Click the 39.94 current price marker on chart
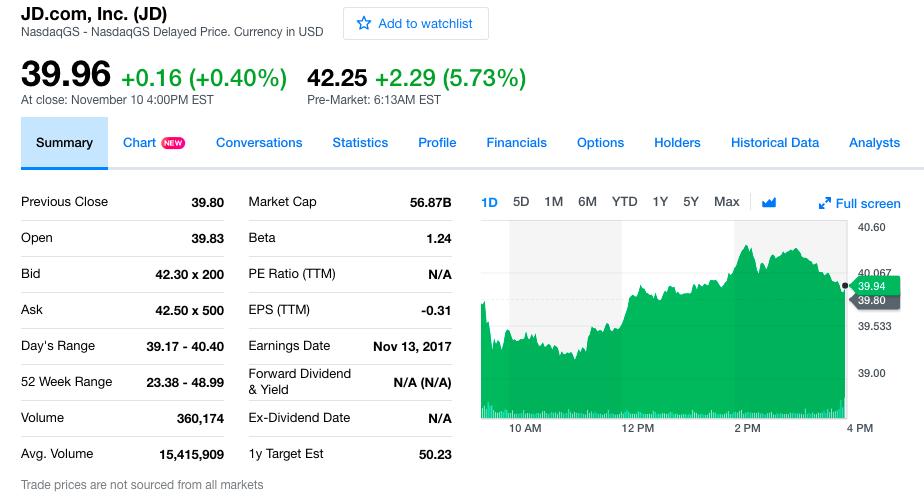Image resolution: width=924 pixels, height=499 pixels. (x=872, y=286)
